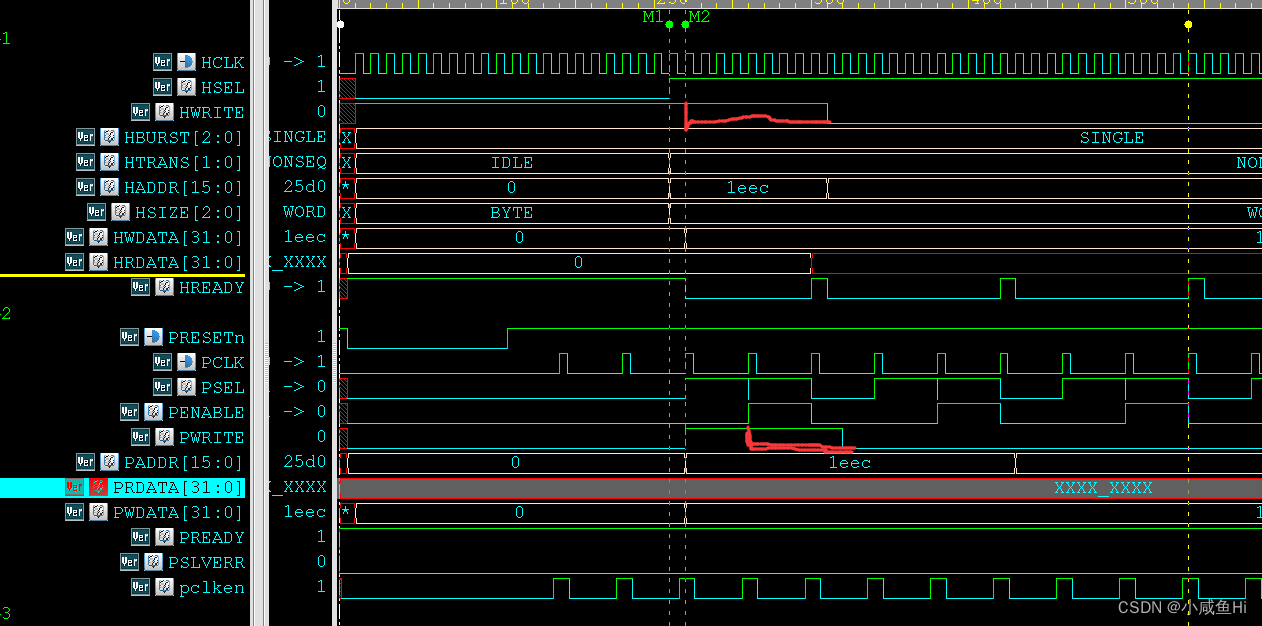Click the WORD value beside HSIZE

point(303,211)
